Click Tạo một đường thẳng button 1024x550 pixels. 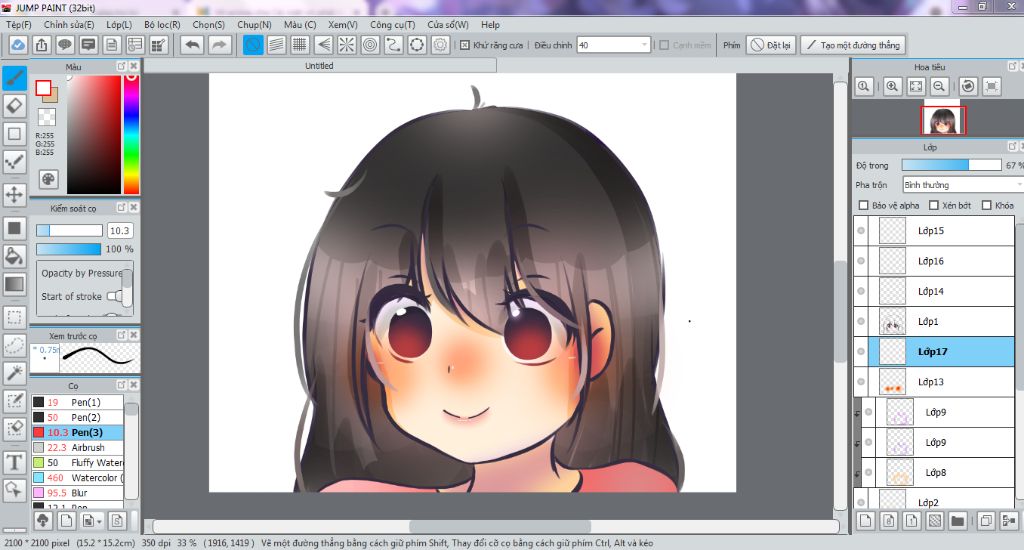tap(853, 45)
